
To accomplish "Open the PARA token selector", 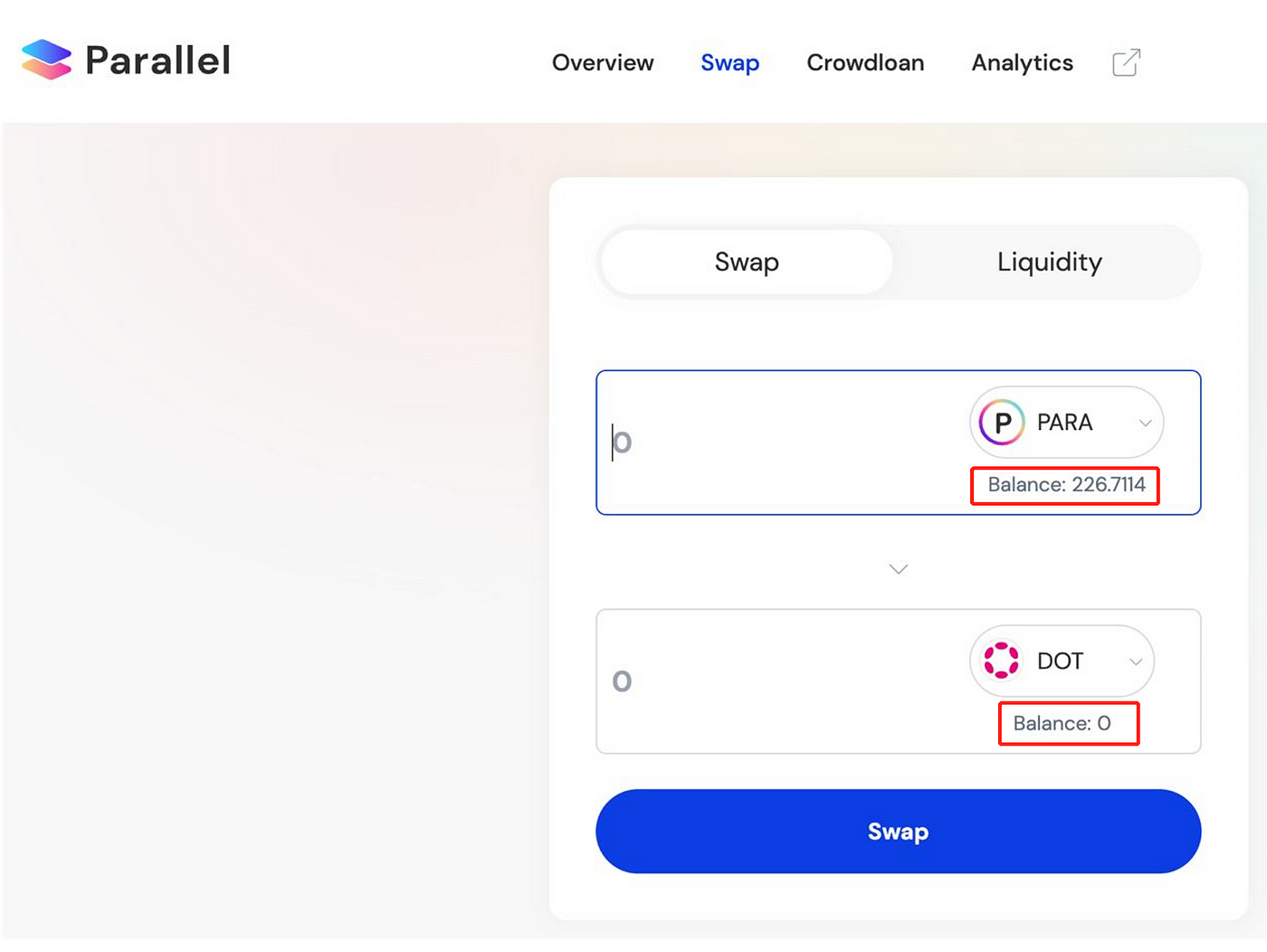I will 1066,423.
